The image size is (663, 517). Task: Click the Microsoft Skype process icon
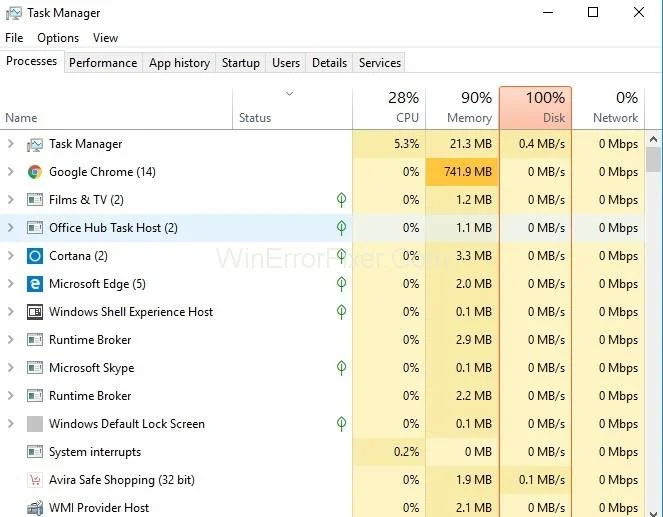35,368
